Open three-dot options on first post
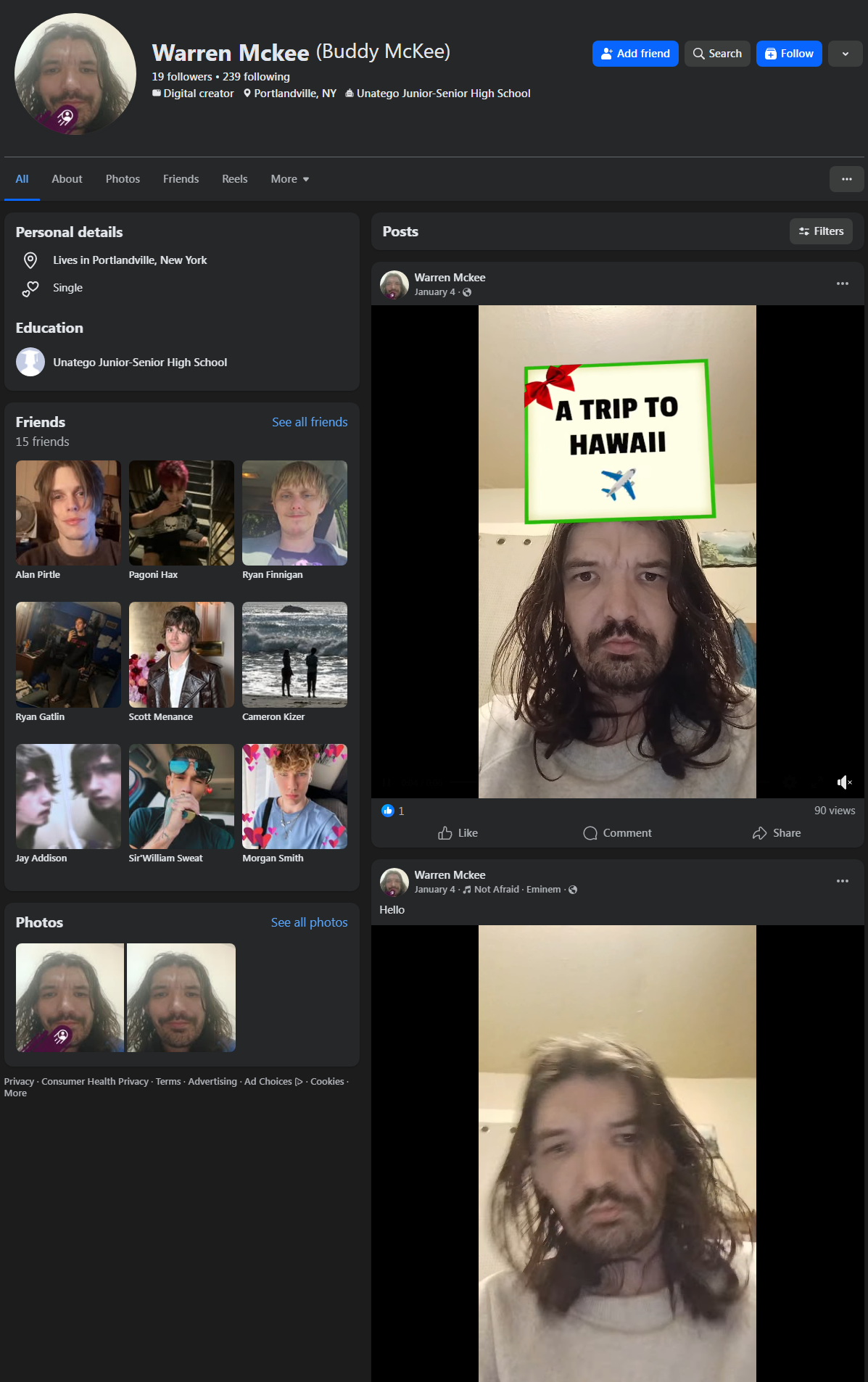This screenshot has height=1382, width=868. coord(842,284)
